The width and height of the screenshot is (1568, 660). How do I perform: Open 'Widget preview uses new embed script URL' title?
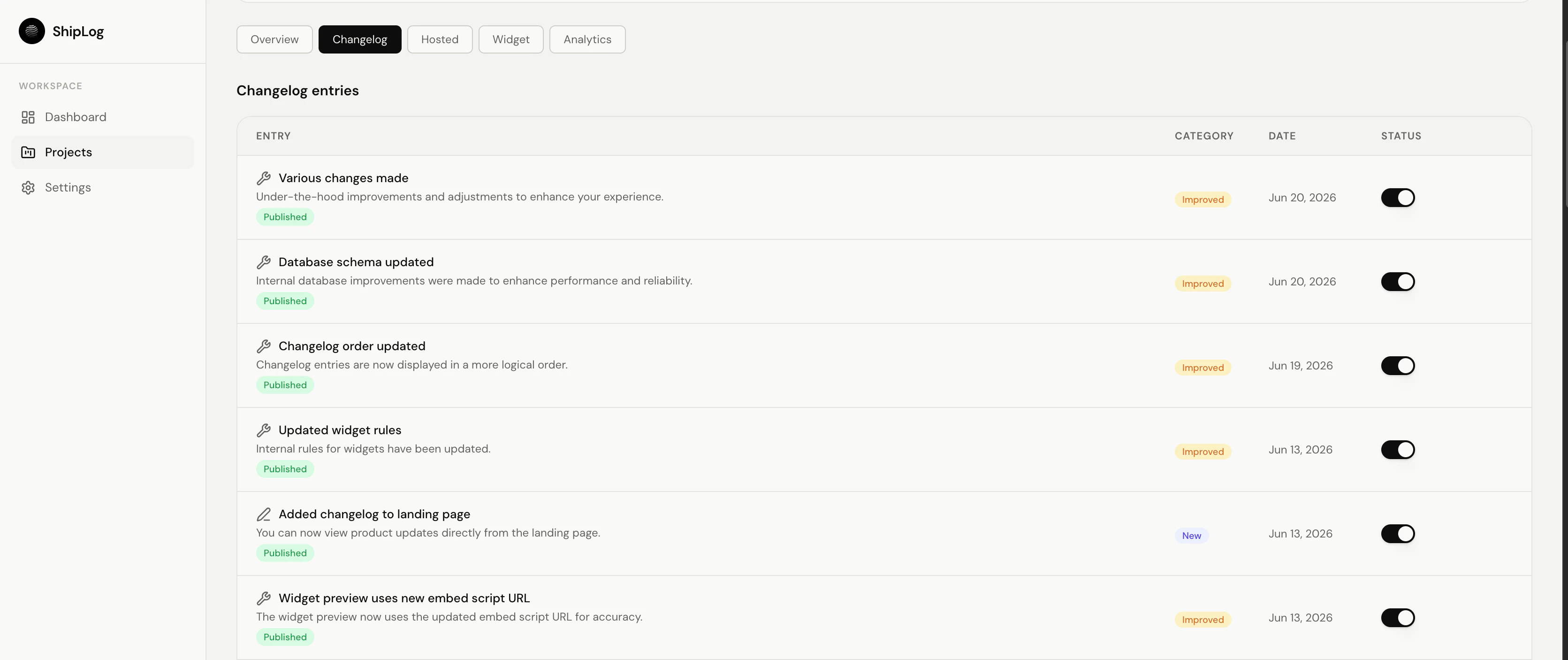tap(404, 598)
